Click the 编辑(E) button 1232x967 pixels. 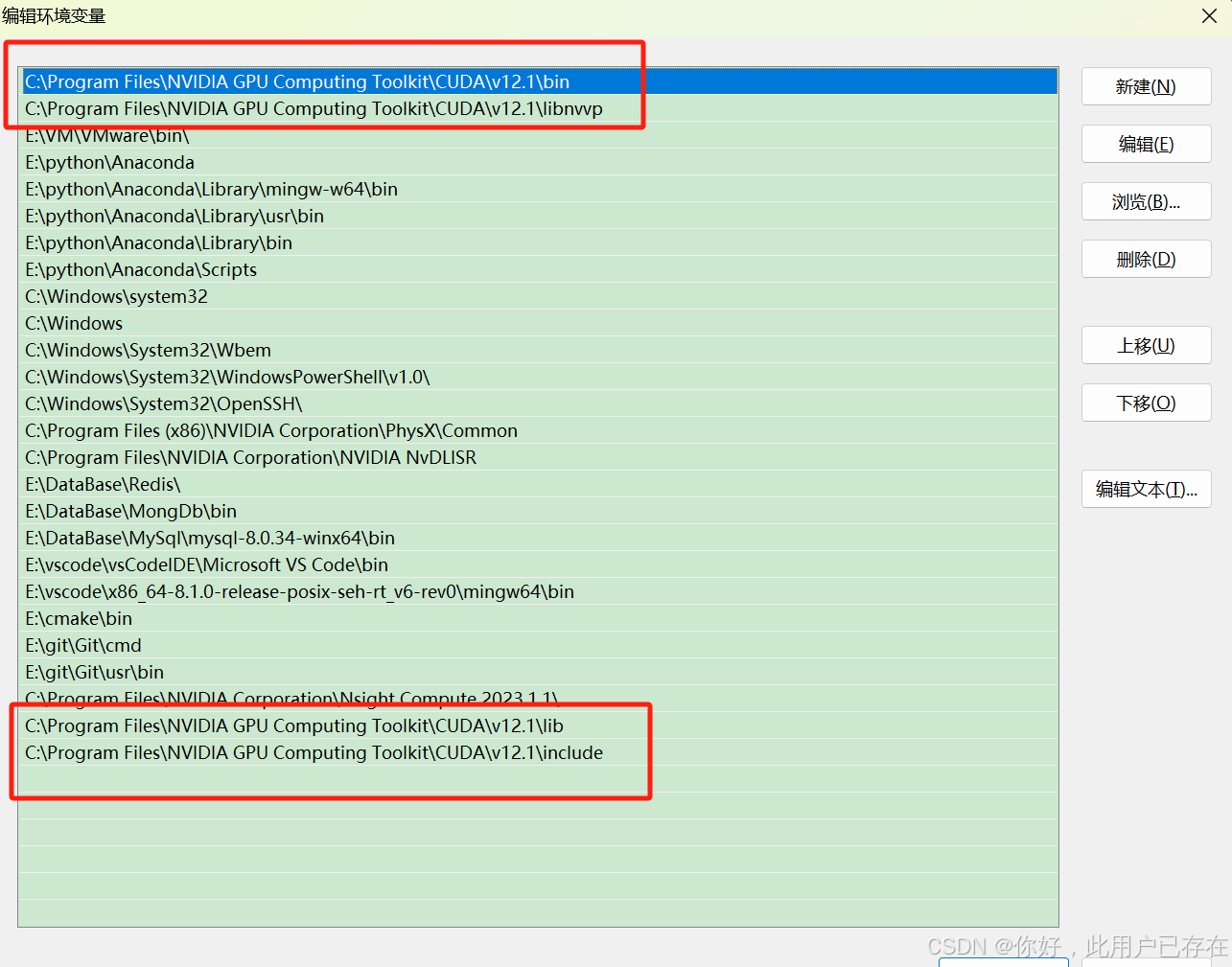(x=1146, y=144)
